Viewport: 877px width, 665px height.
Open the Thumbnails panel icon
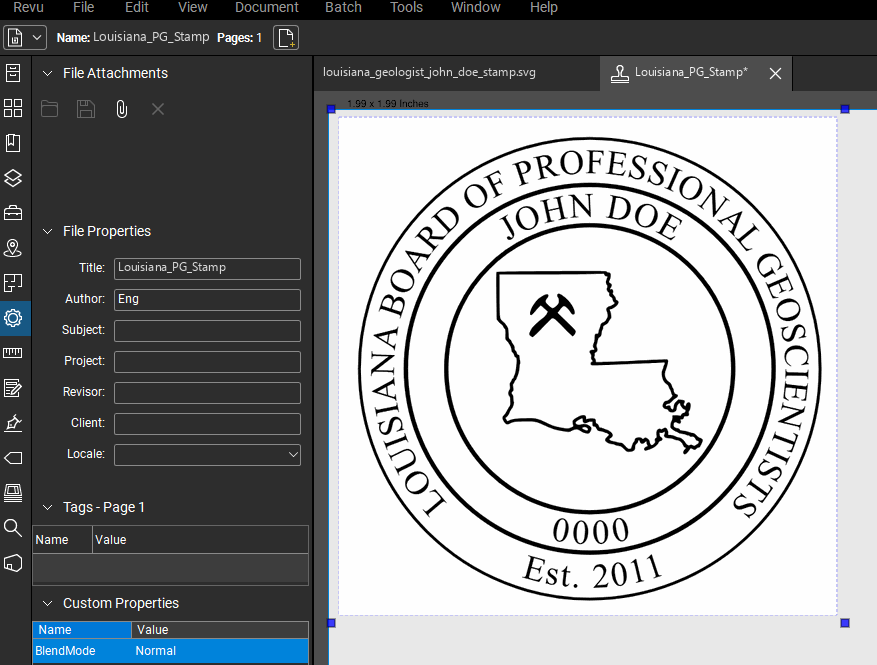click(x=13, y=108)
